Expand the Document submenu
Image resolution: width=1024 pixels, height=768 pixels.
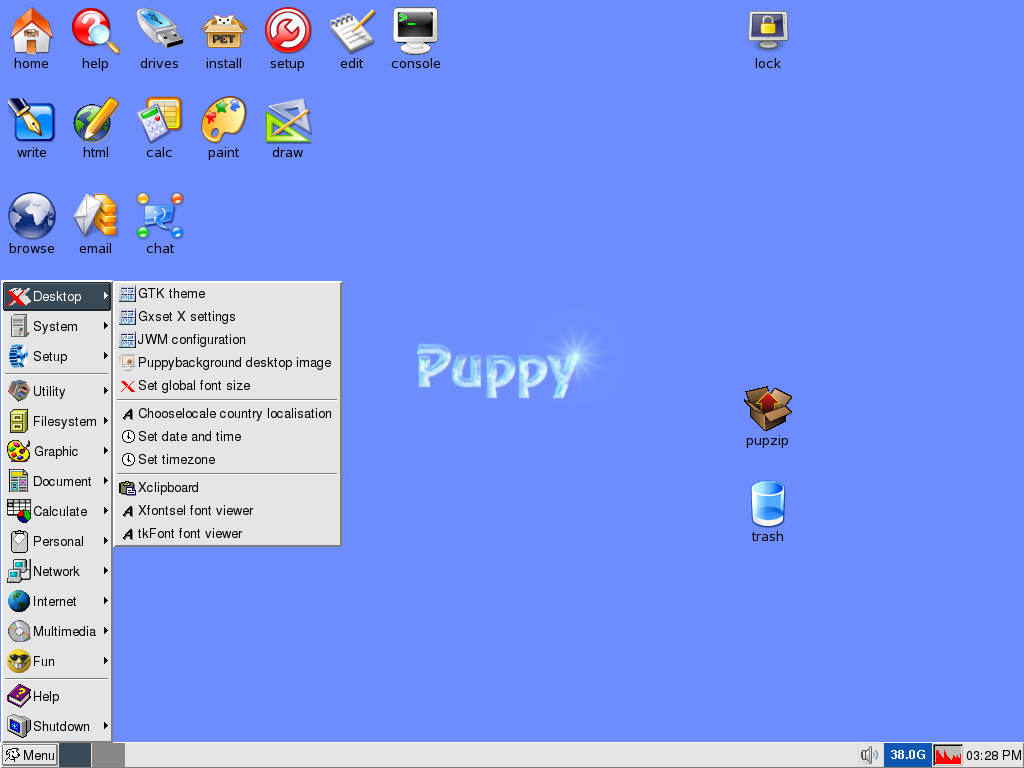click(57, 481)
